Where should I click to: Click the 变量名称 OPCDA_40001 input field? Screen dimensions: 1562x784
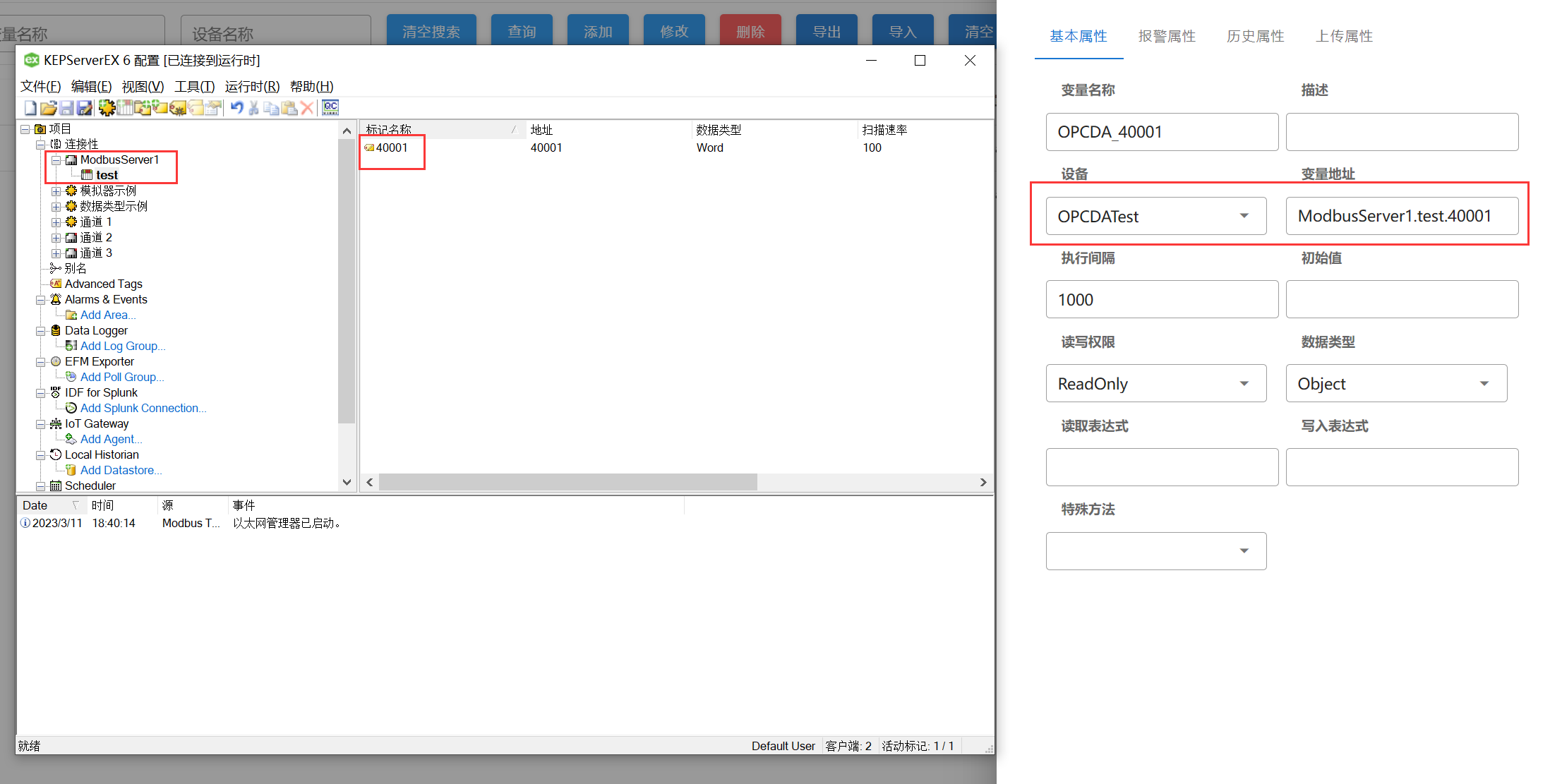pyautogui.click(x=1161, y=132)
